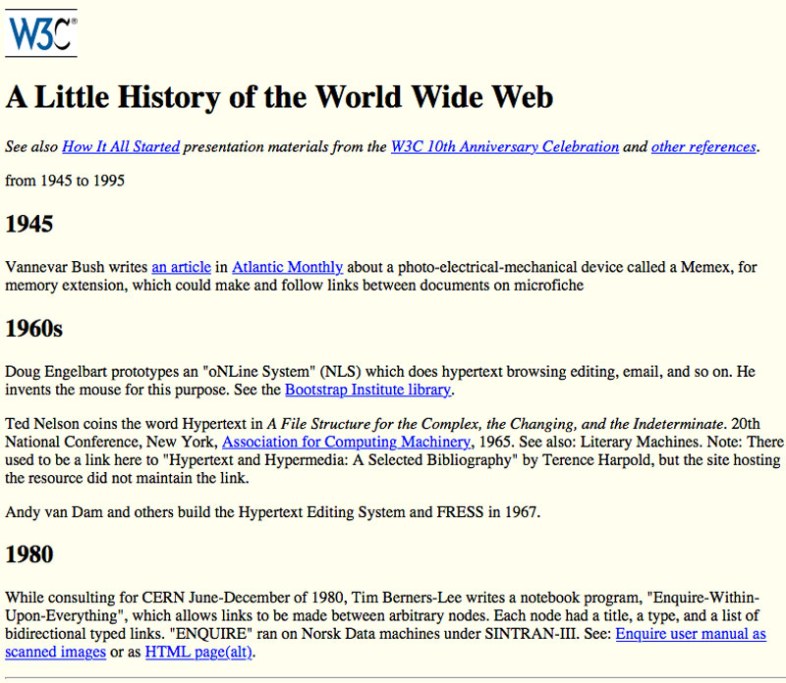
Task: Click the Andy van Dam paragraph
Action: point(273,512)
